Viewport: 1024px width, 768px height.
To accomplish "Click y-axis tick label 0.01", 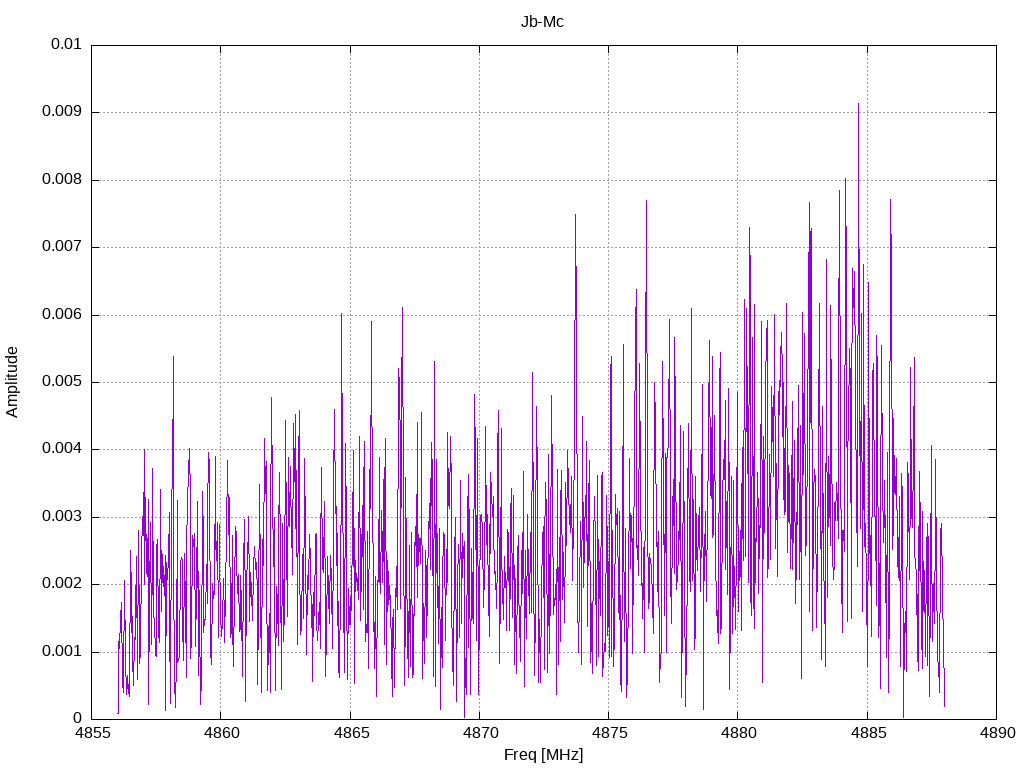I will 66,44.
